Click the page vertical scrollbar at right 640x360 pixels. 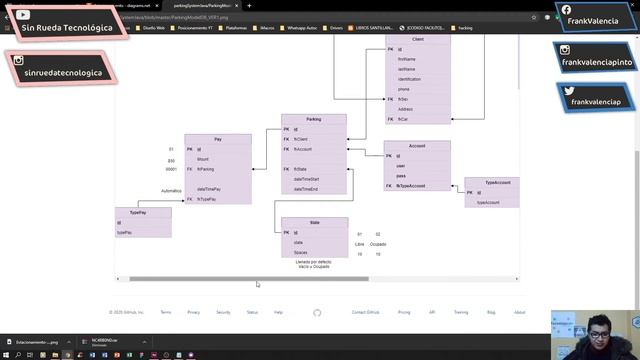coord(638,229)
